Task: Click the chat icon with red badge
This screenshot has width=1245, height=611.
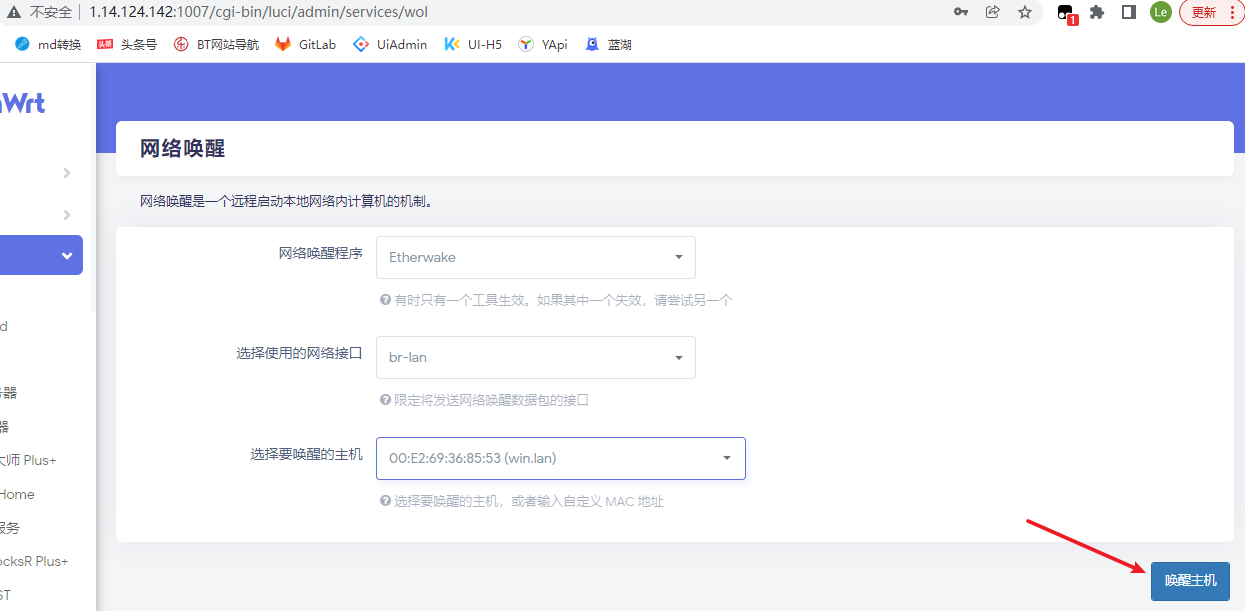Action: click(1064, 13)
